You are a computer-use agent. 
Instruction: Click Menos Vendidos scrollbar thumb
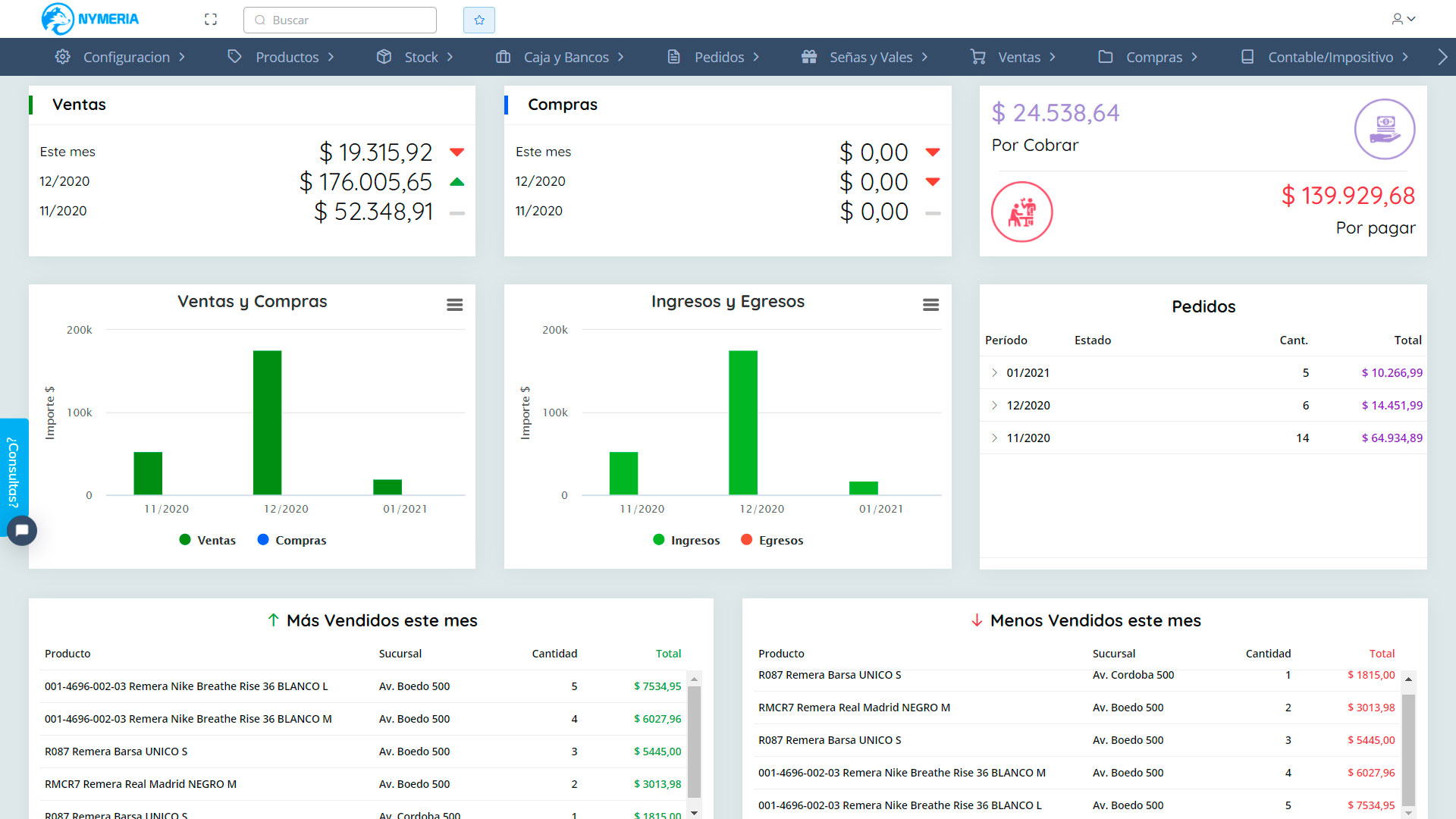[x=1408, y=749]
